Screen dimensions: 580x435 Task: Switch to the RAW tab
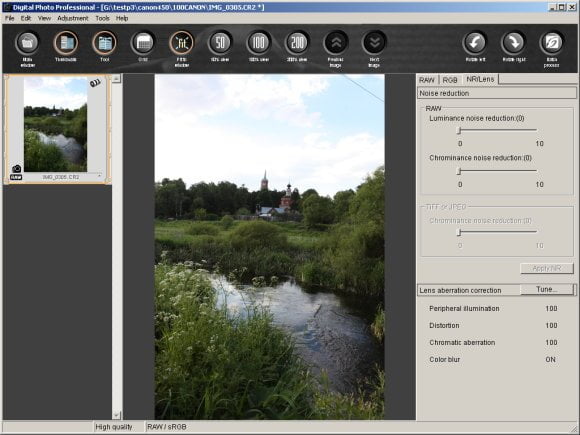pyautogui.click(x=427, y=80)
